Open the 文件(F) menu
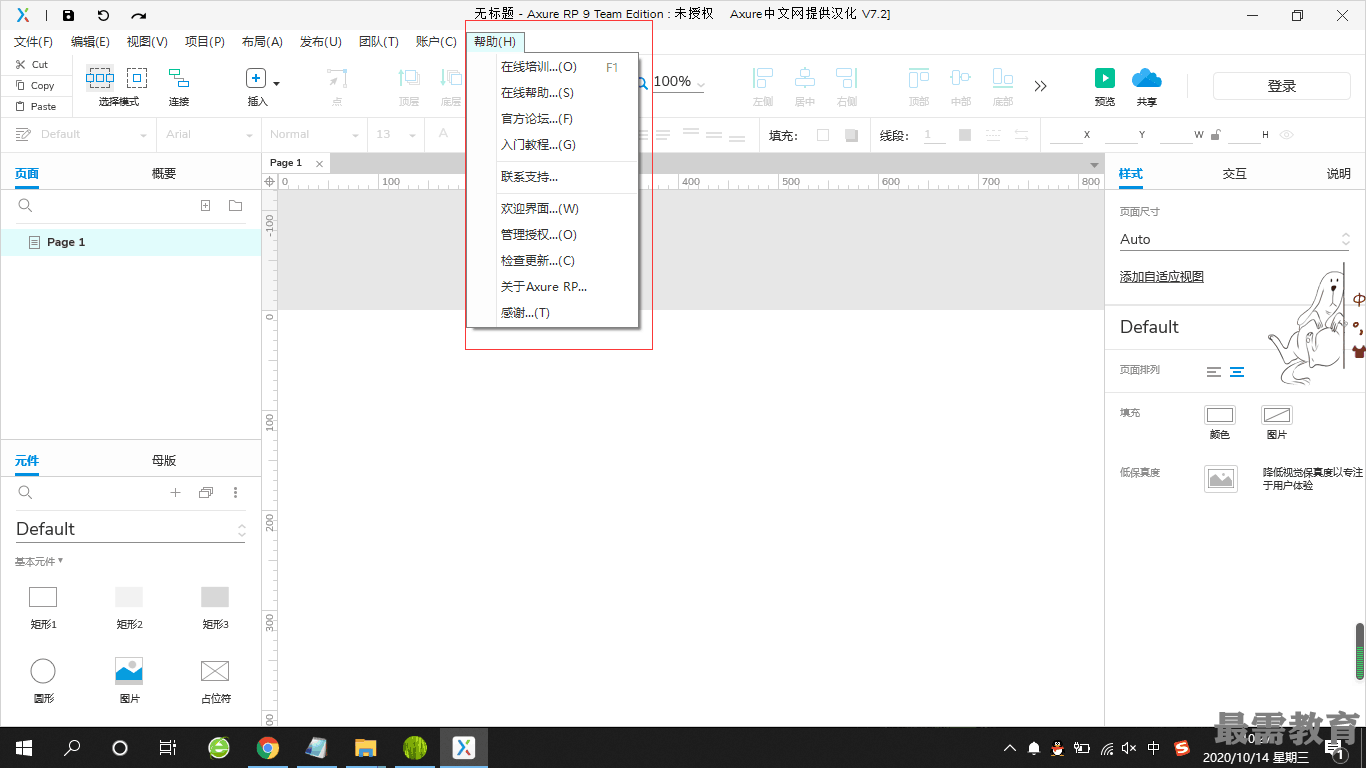Image resolution: width=1366 pixels, height=768 pixels. coord(33,42)
